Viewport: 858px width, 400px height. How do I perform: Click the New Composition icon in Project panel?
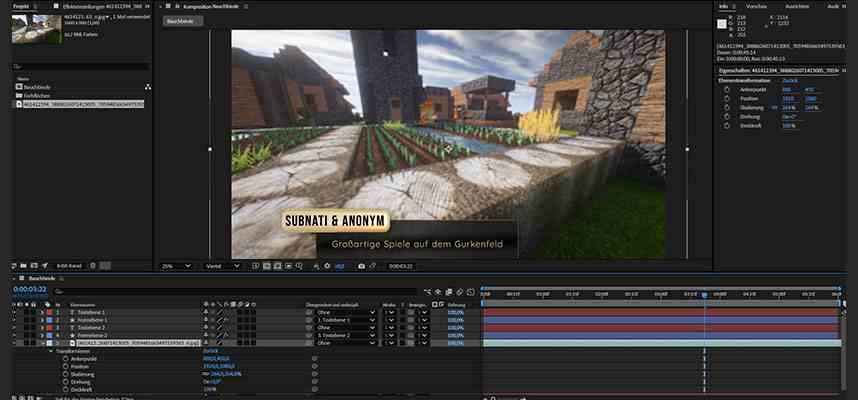point(34,266)
